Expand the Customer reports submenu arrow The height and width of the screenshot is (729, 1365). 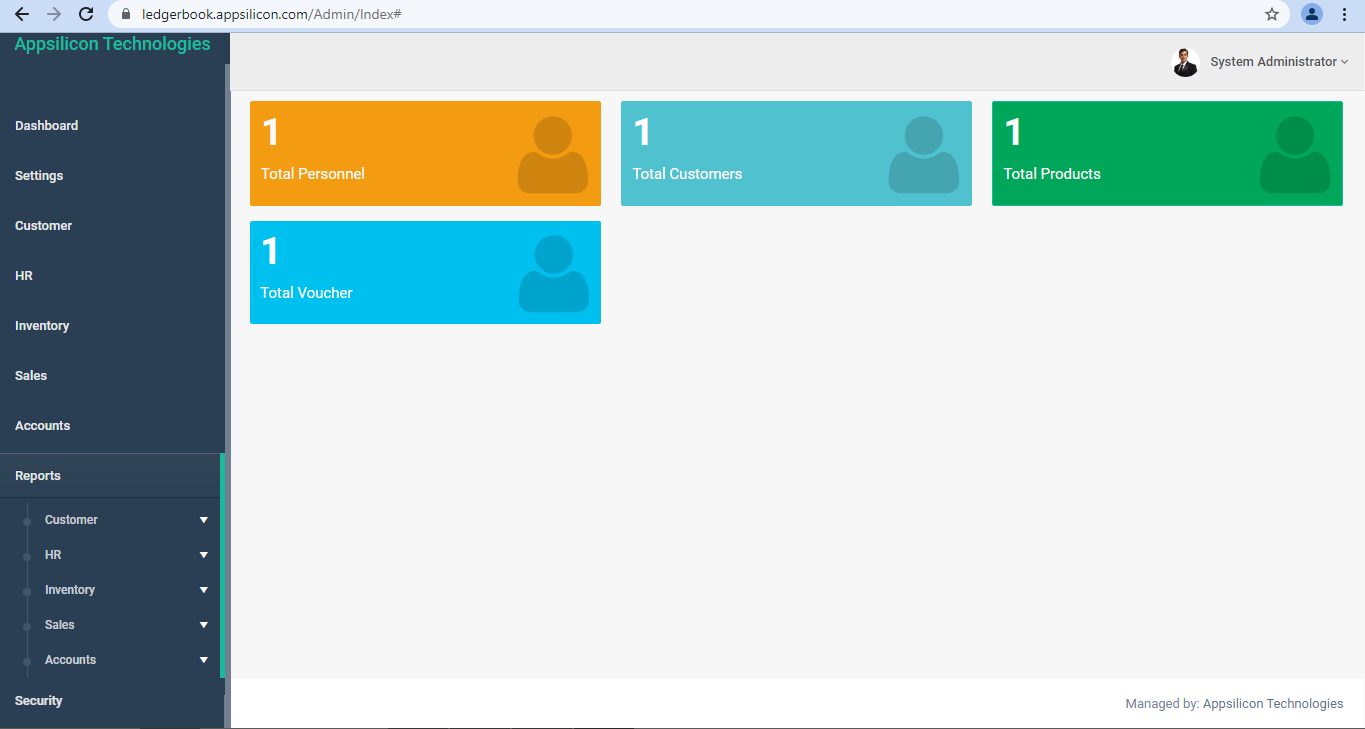(x=204, y=520)
